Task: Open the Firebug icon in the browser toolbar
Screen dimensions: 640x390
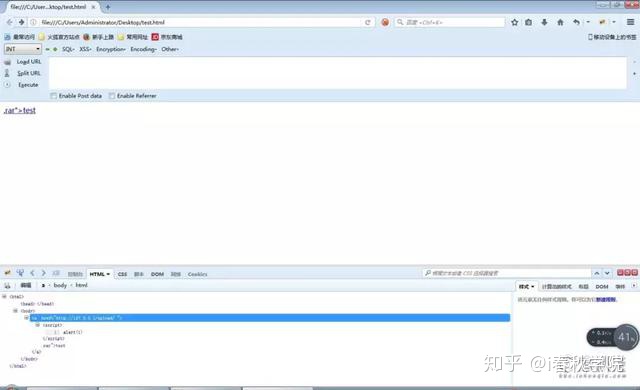Action: (x=602, y=22)
